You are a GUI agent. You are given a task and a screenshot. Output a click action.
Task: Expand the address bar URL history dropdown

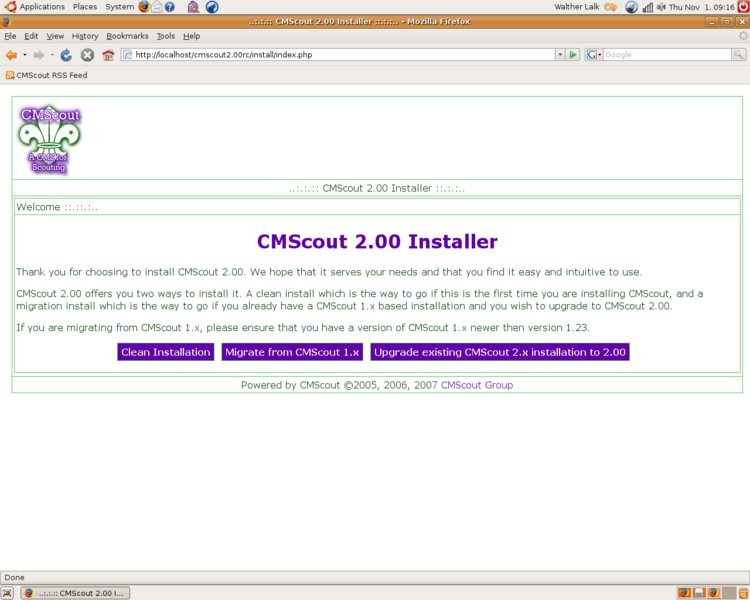pyautogui.click(x=560, y=55)
